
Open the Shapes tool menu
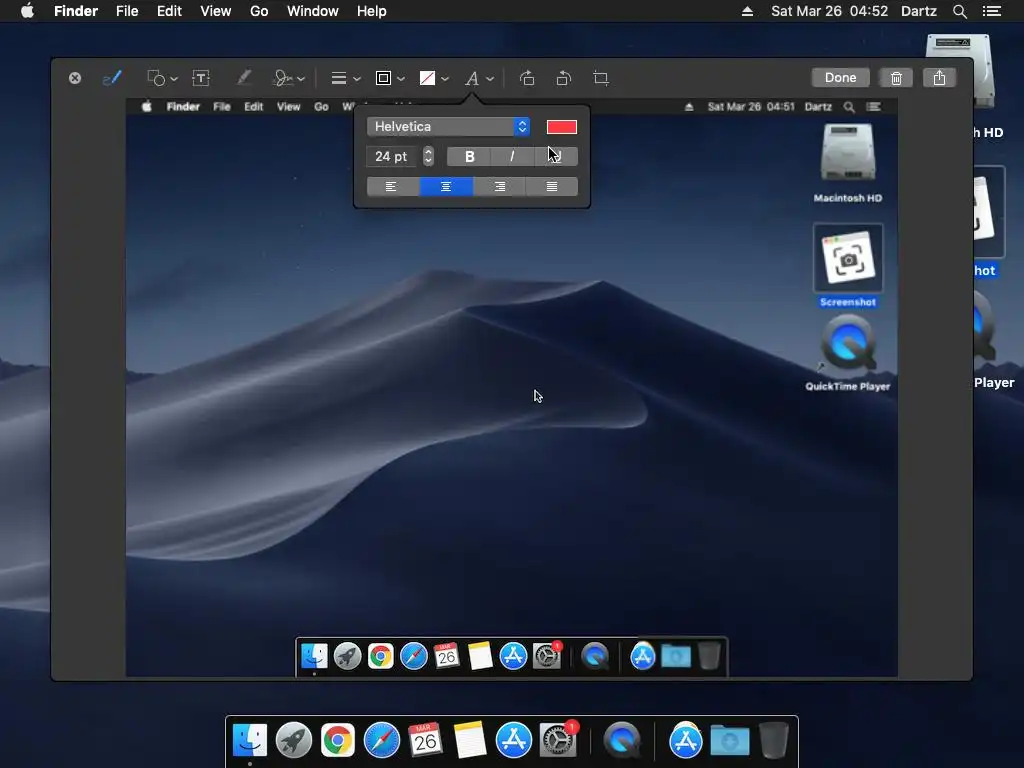click(162, 78)
